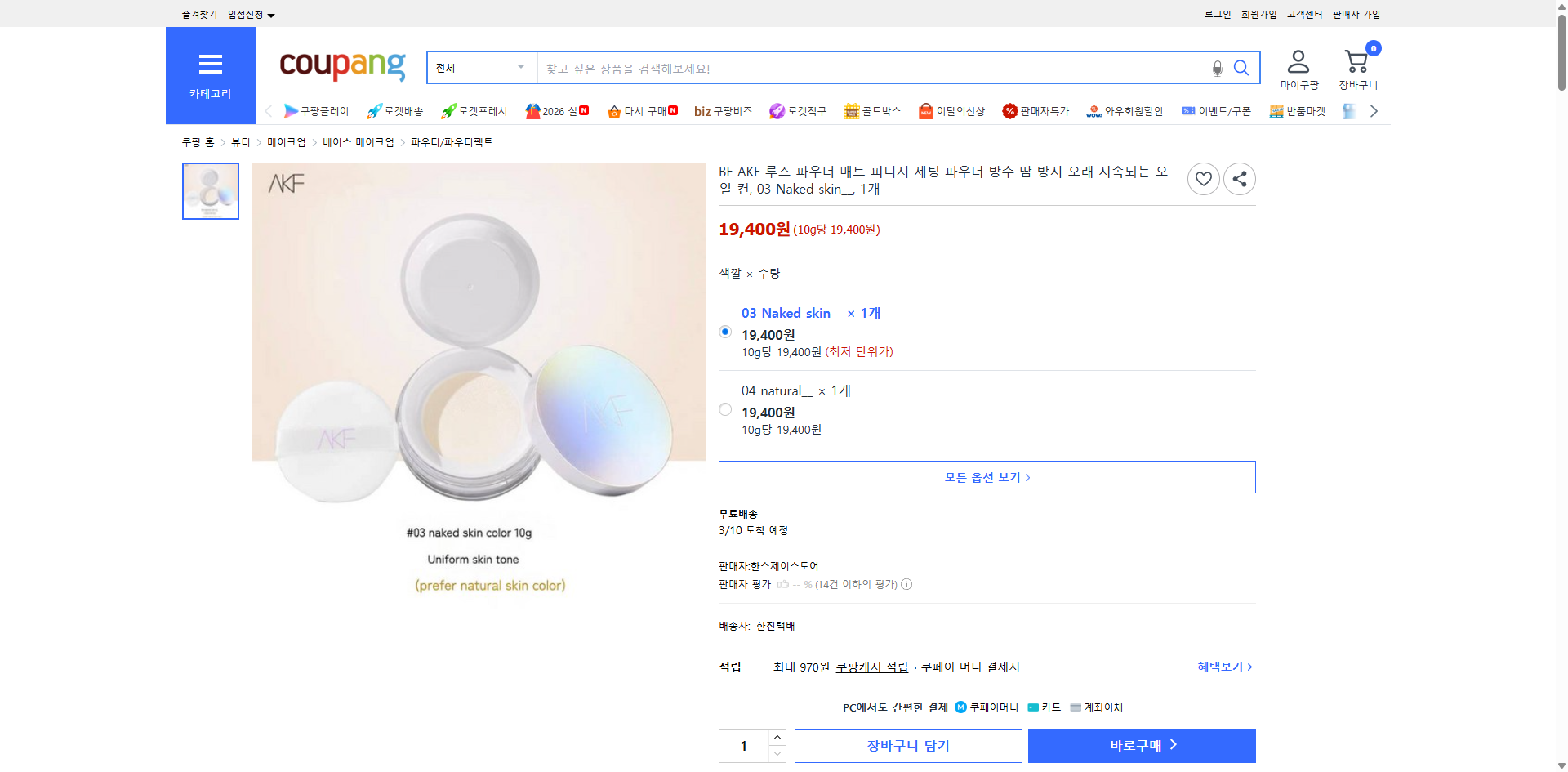Open the 카테고리 hamburger menu
This screenshot has width=1568, height=772.
(210, 75)
